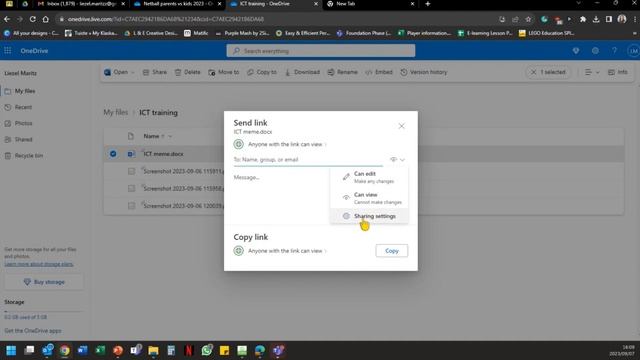Open Chrome from the taskbar
Viewport: 640px width, 360px height.
tap(64, 350)
